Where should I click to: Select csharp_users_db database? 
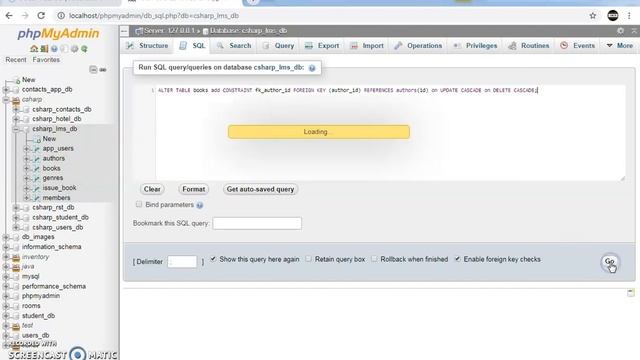pyautogui.click(x=58, y=227)
